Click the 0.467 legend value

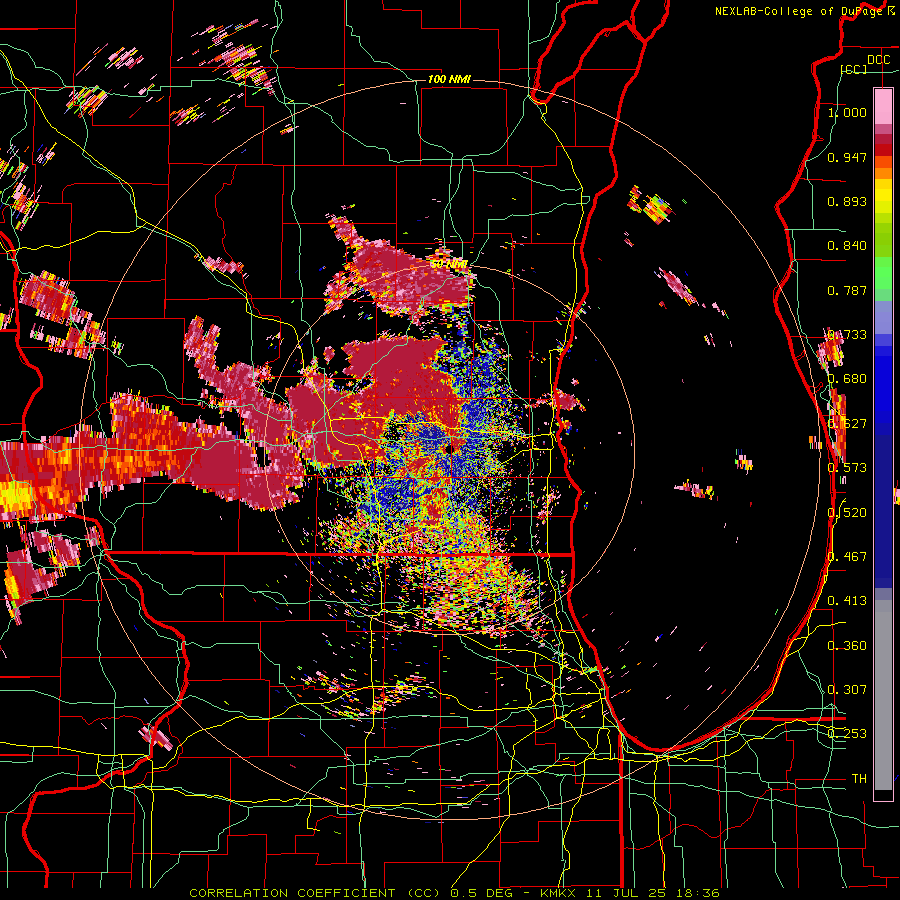point(847,557)
